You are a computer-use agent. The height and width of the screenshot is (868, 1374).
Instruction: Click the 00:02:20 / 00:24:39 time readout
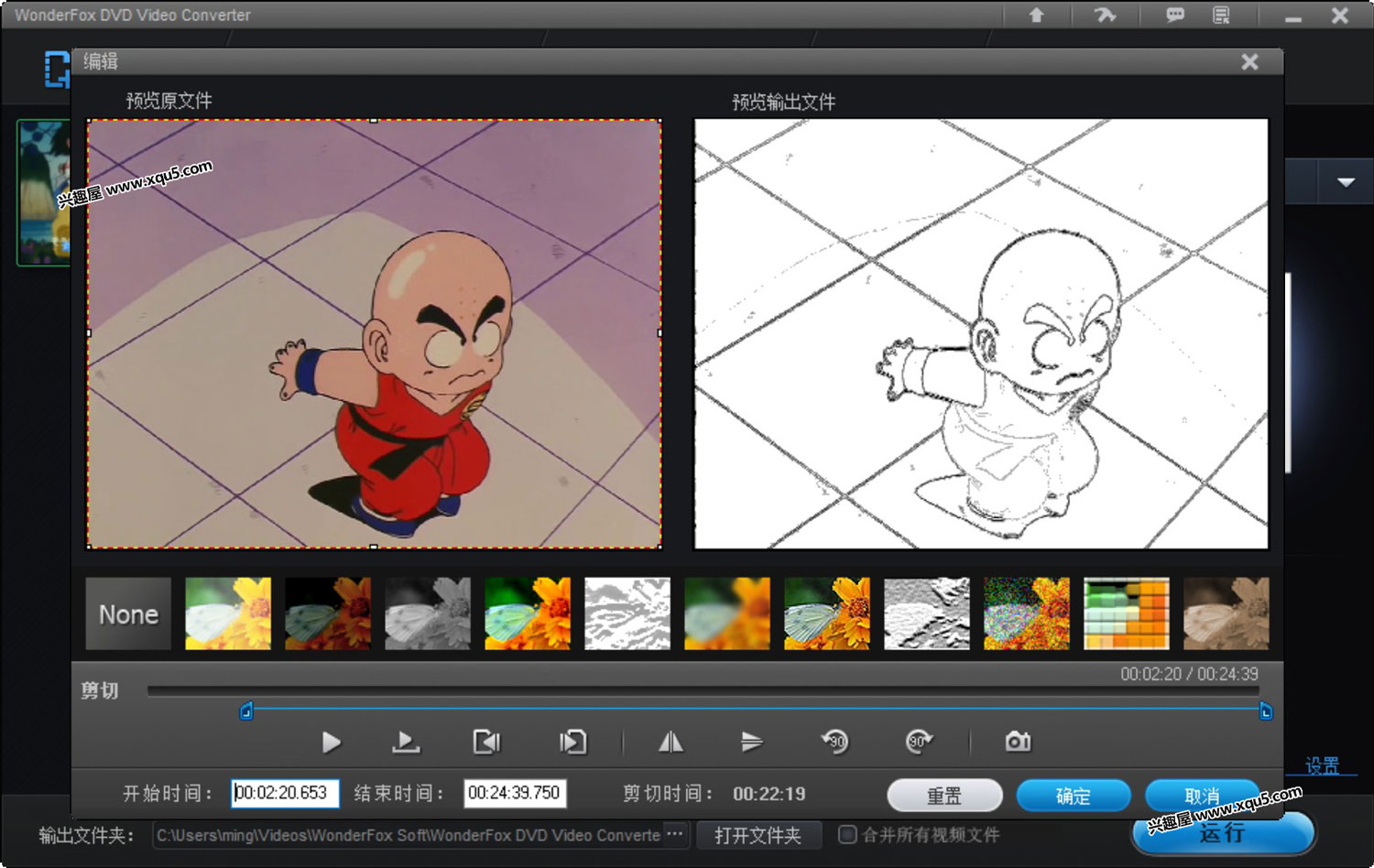pyautogui.click(x=1189, y=674)
